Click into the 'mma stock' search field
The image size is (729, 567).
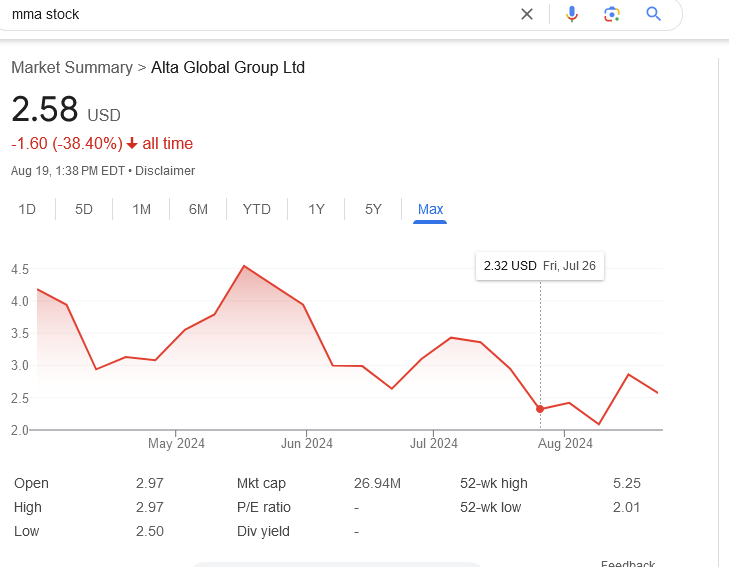(260, 14)
